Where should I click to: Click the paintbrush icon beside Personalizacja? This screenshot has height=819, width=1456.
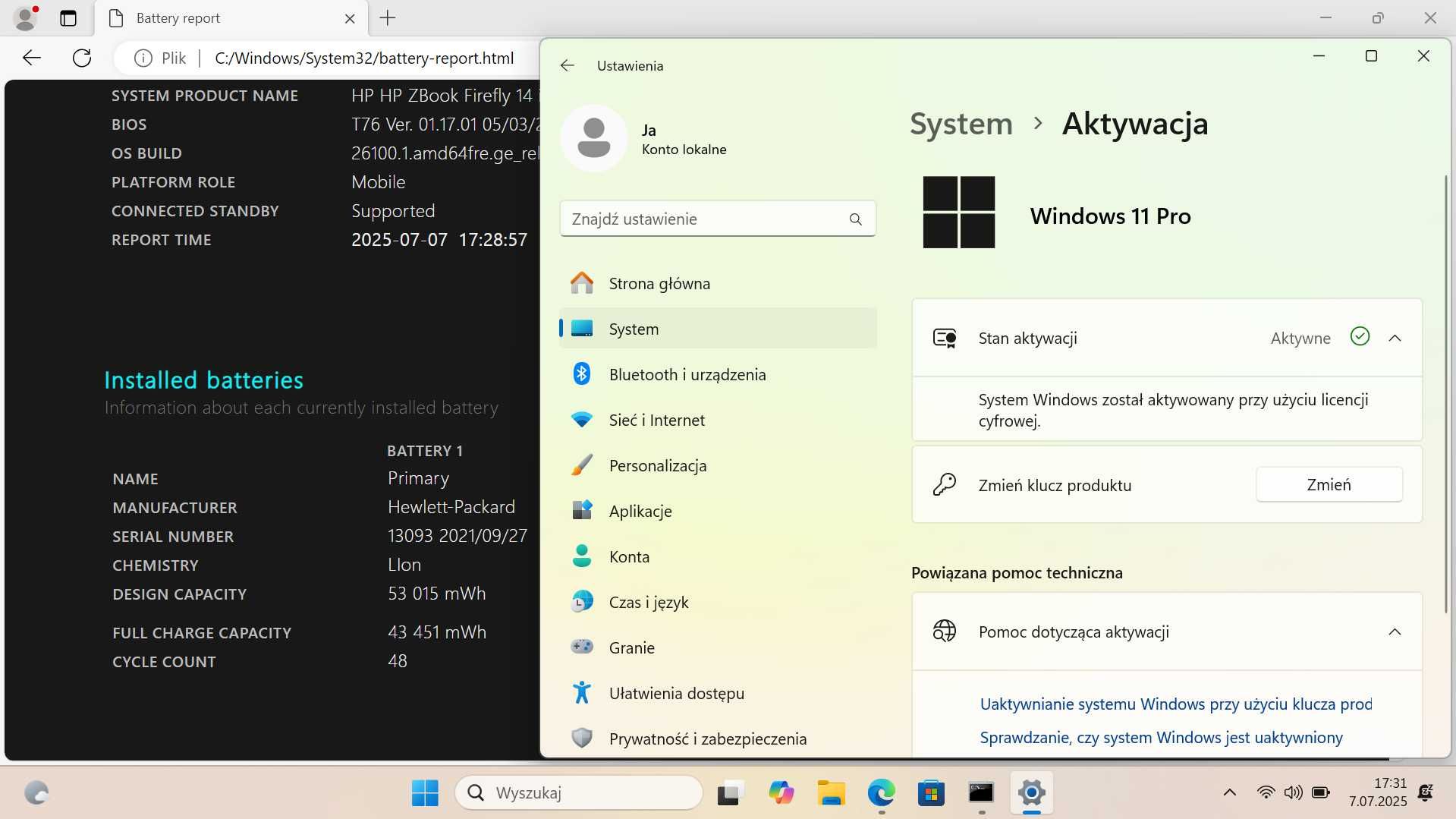click(582, 465)
